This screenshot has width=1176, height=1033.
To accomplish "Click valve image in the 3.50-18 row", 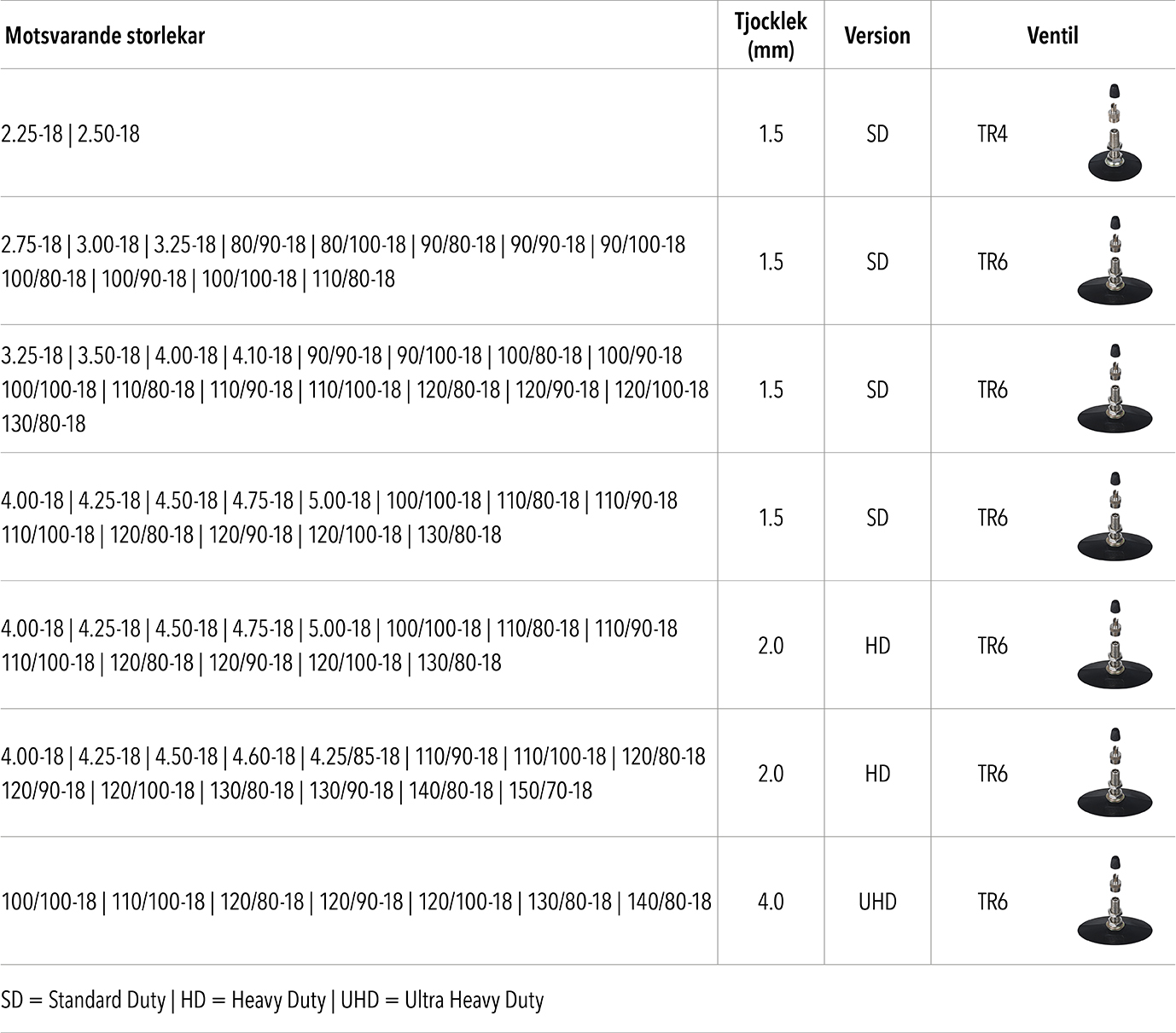I will [x=1114, y=389].
